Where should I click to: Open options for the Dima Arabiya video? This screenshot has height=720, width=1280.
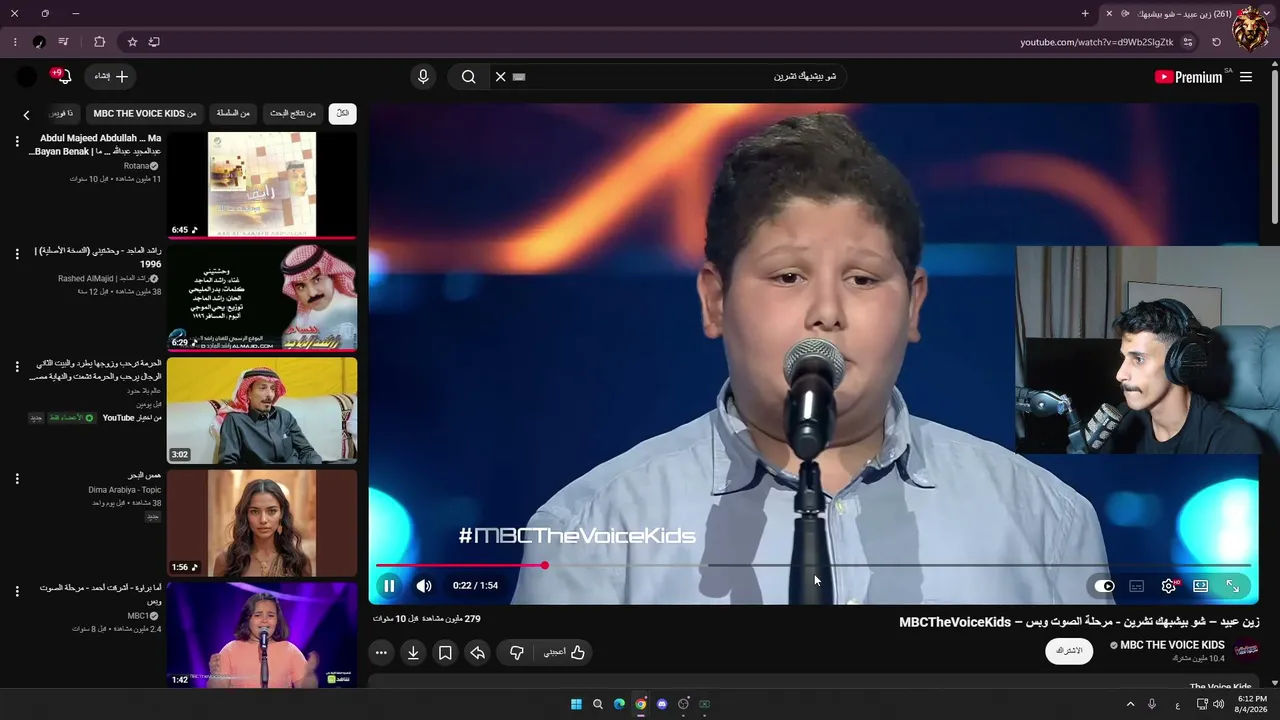tap(17, 479)
